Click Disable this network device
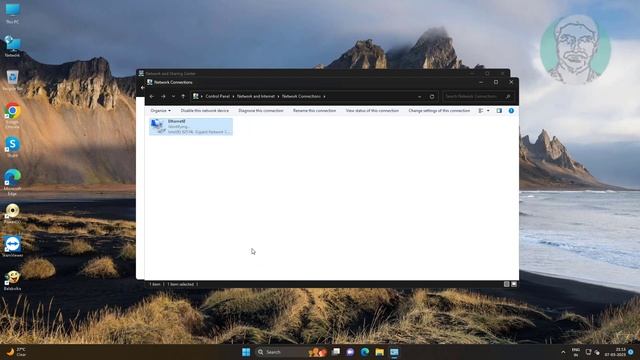The image size is (640, 360). click(204, 111)
